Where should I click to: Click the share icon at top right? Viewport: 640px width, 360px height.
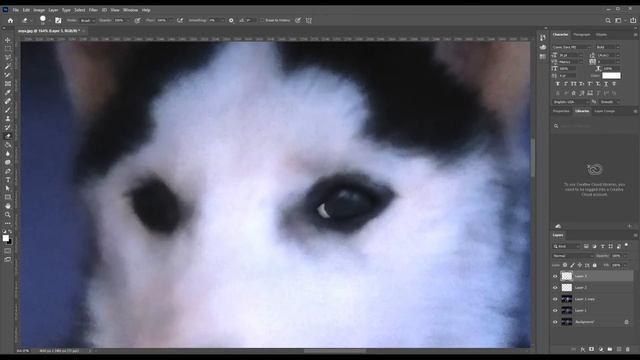point(633,20)
